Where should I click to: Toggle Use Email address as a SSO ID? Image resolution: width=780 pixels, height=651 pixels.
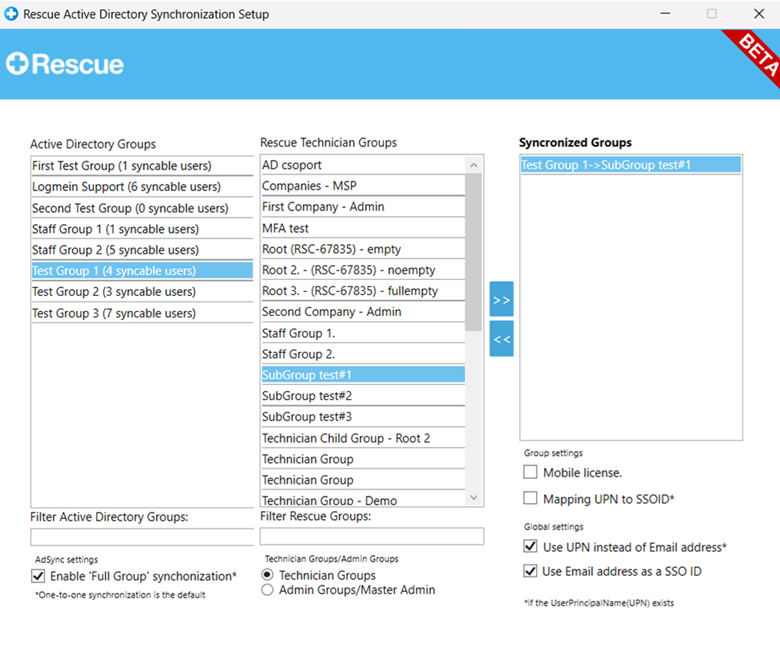point(530,571)
